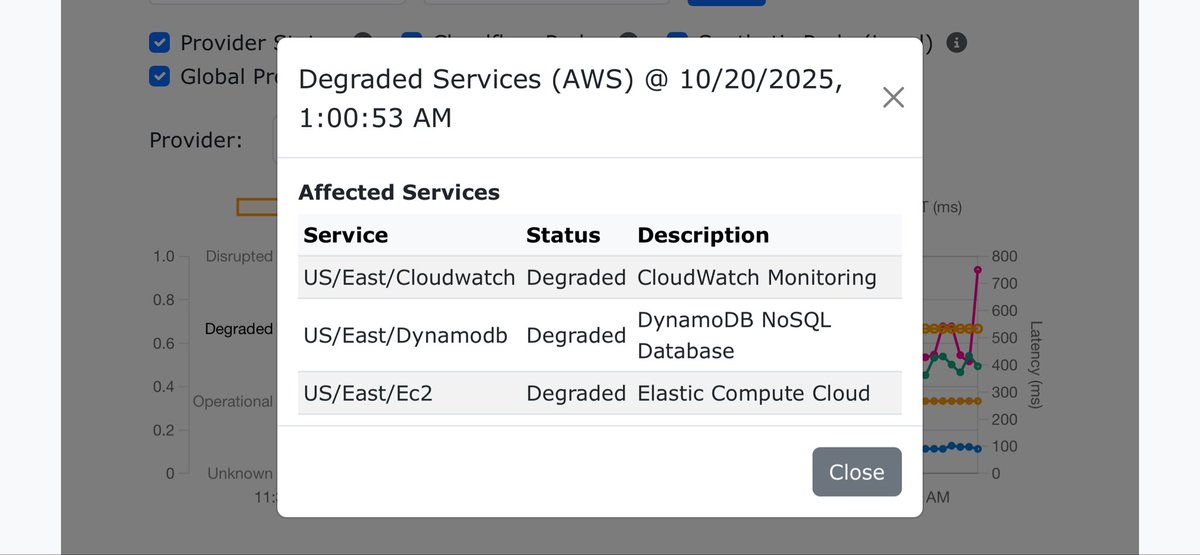Close the dialog with the X icon

893,97
